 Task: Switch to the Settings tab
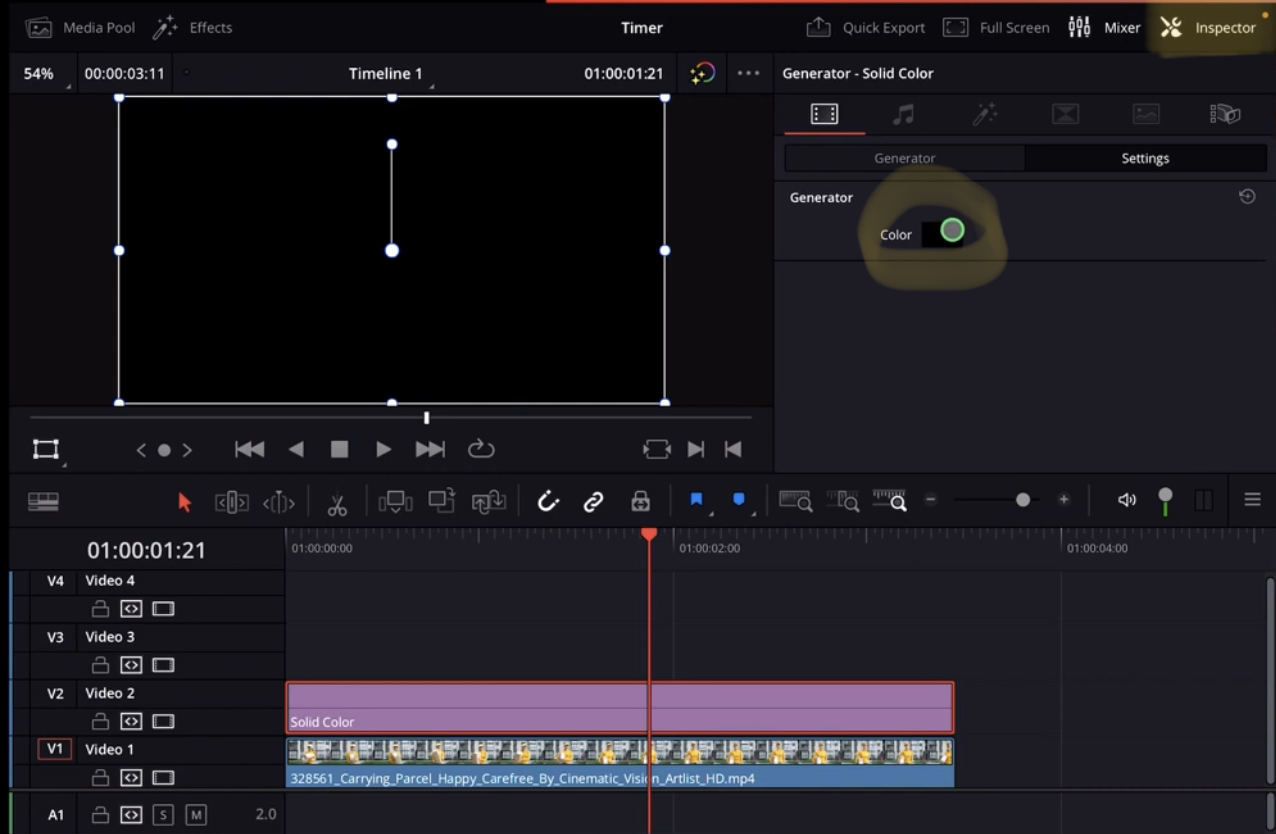(1145, 157)
